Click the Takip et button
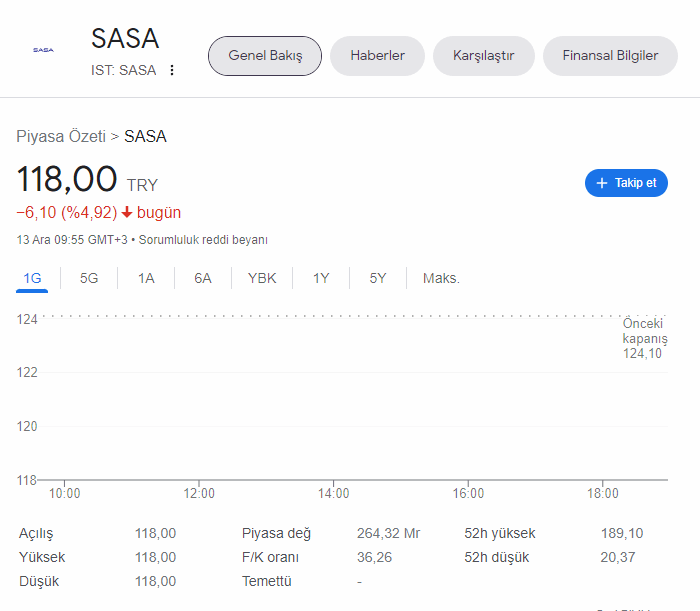Viewport: 700px width, 611px height. (x=626, y=183)
